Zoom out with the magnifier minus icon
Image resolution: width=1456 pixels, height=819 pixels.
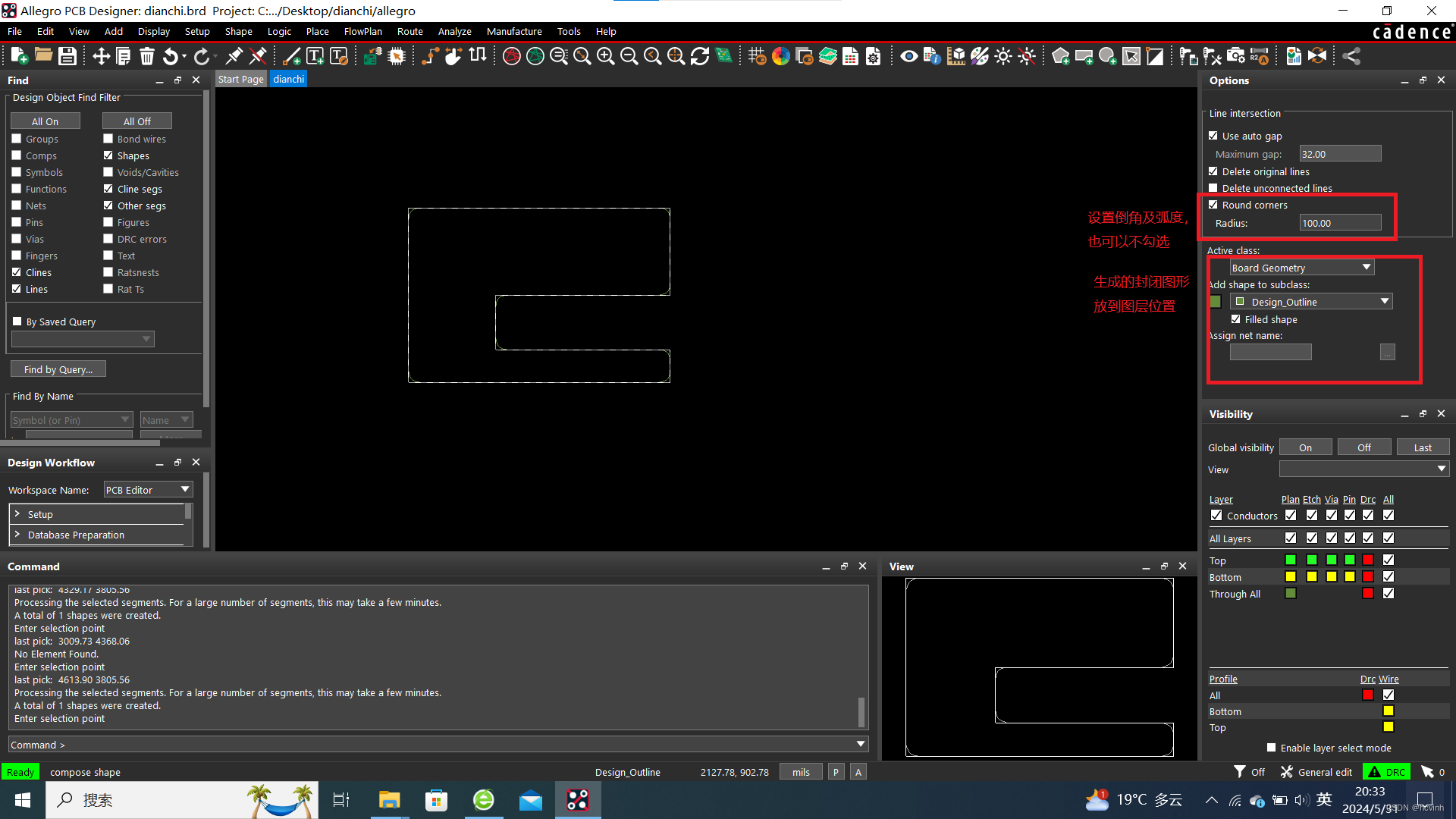(629, 56)
